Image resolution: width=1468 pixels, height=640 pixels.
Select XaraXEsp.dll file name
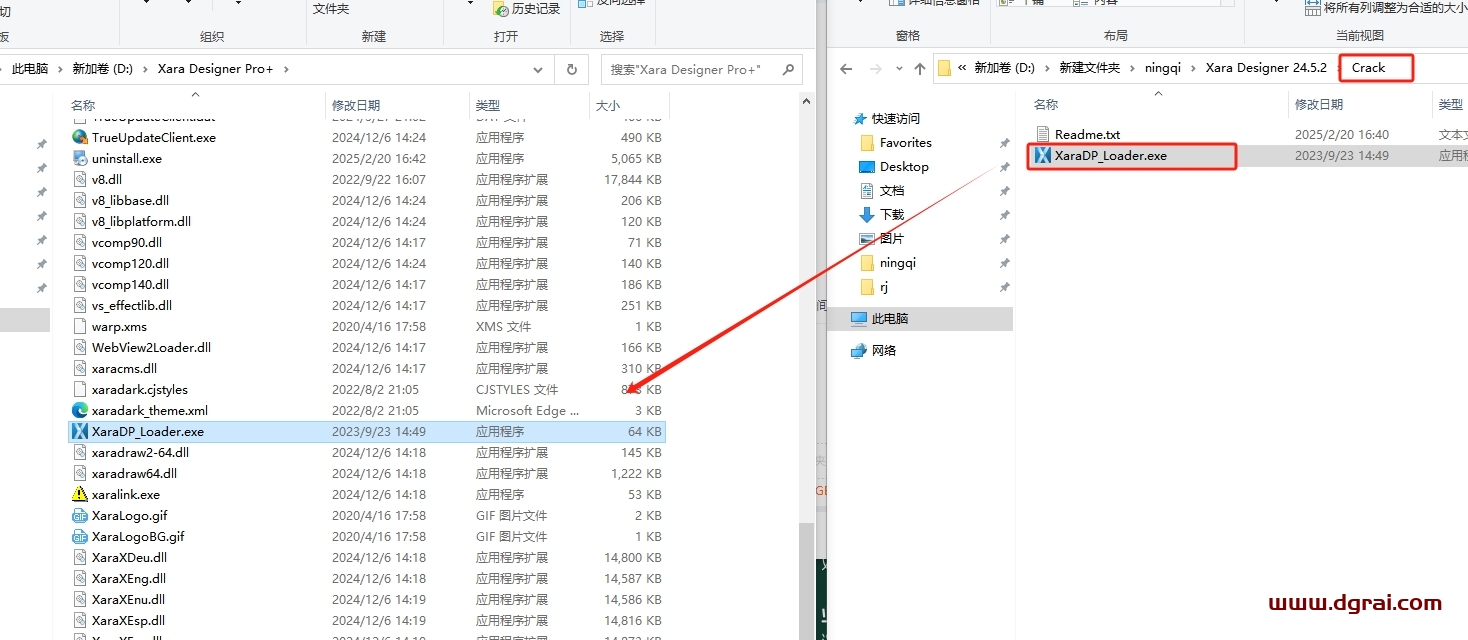pos(128,620)
